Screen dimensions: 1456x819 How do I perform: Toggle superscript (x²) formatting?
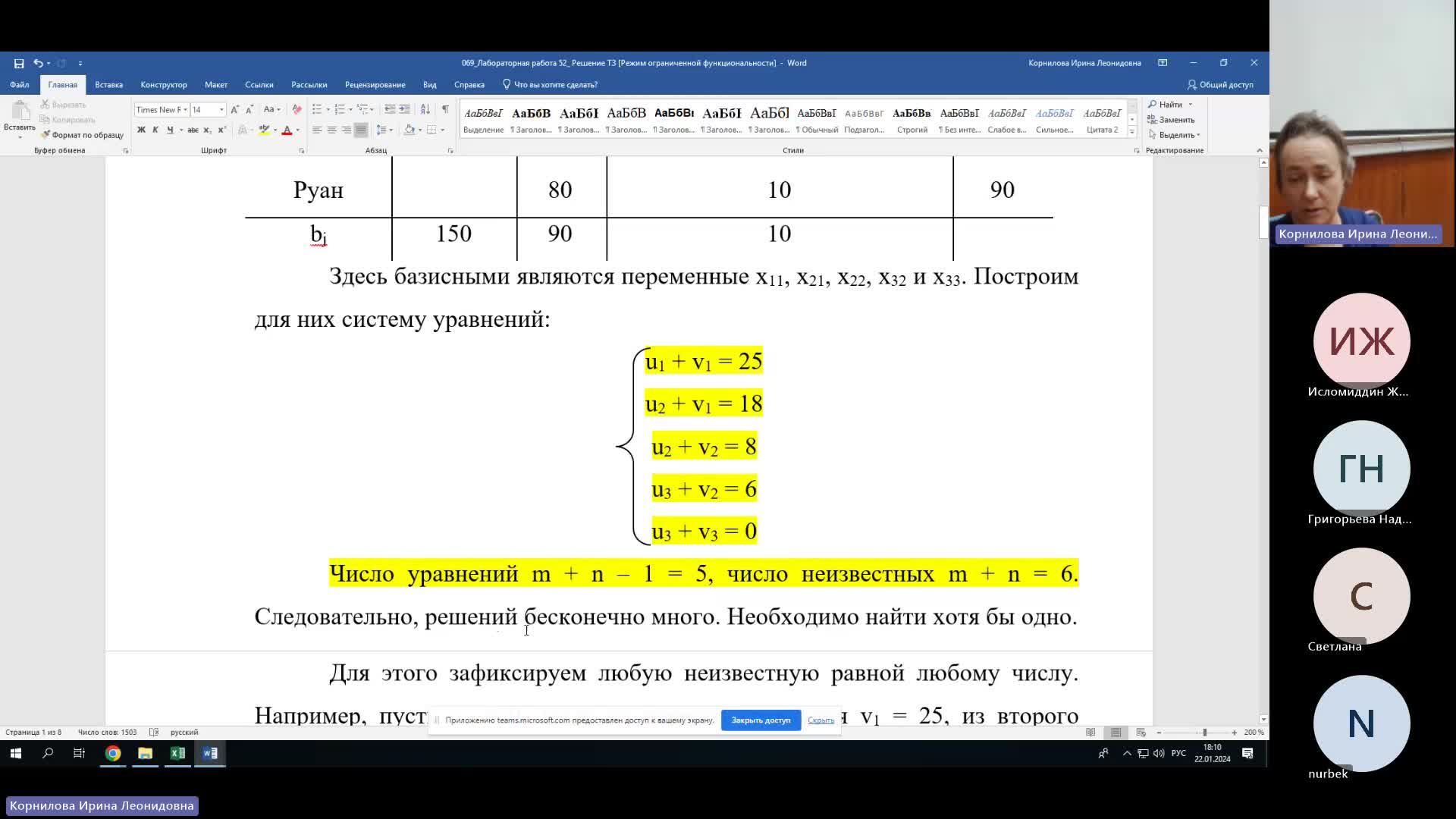pyautogui.click(x=221, y=130)
